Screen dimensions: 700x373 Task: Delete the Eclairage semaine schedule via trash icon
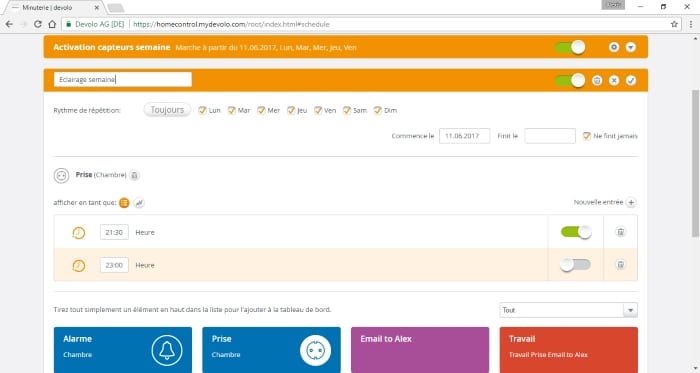(597, 80)
